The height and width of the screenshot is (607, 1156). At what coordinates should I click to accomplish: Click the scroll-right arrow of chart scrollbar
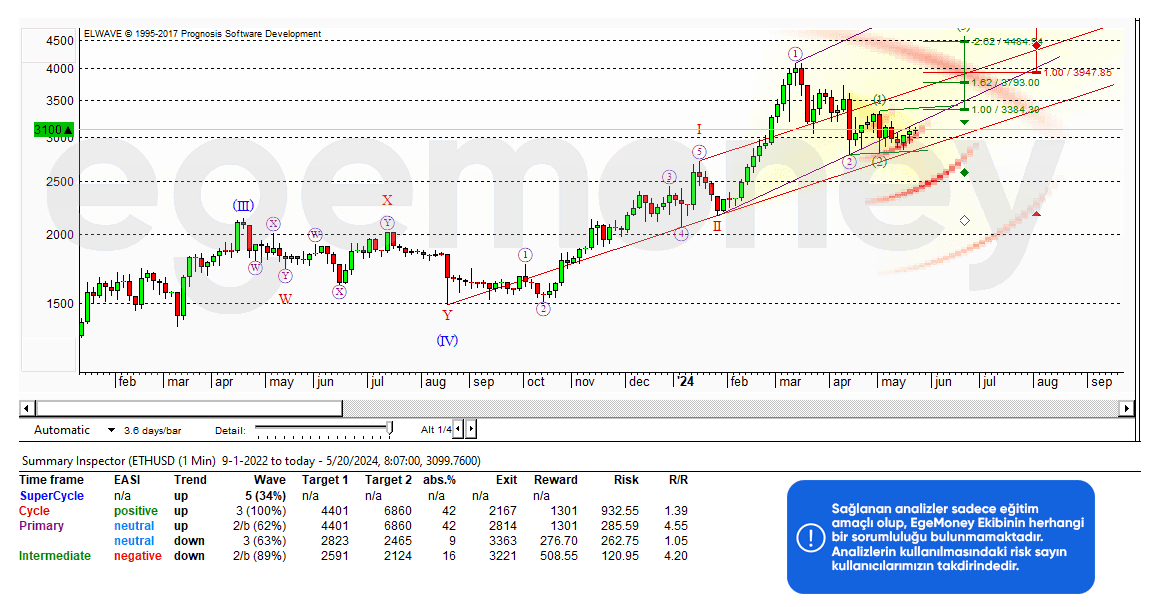(x=1127, y=408)
